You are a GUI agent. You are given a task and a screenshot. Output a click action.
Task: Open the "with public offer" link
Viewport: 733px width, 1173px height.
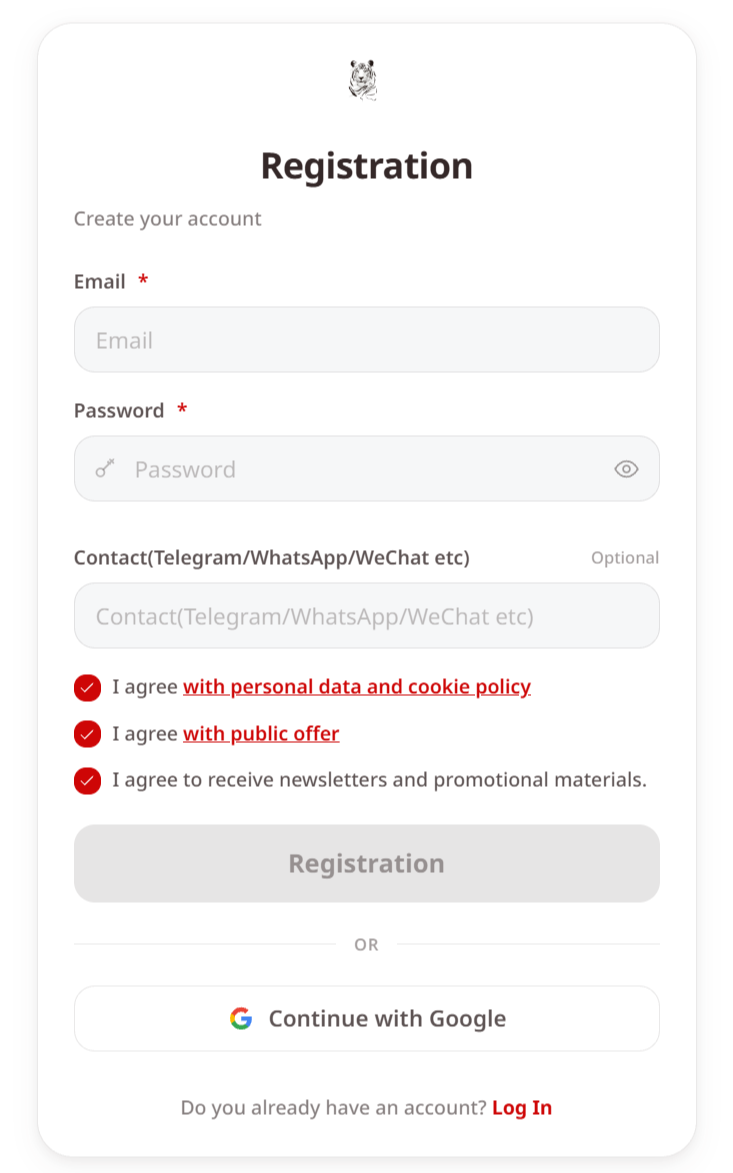pos(261,733)
